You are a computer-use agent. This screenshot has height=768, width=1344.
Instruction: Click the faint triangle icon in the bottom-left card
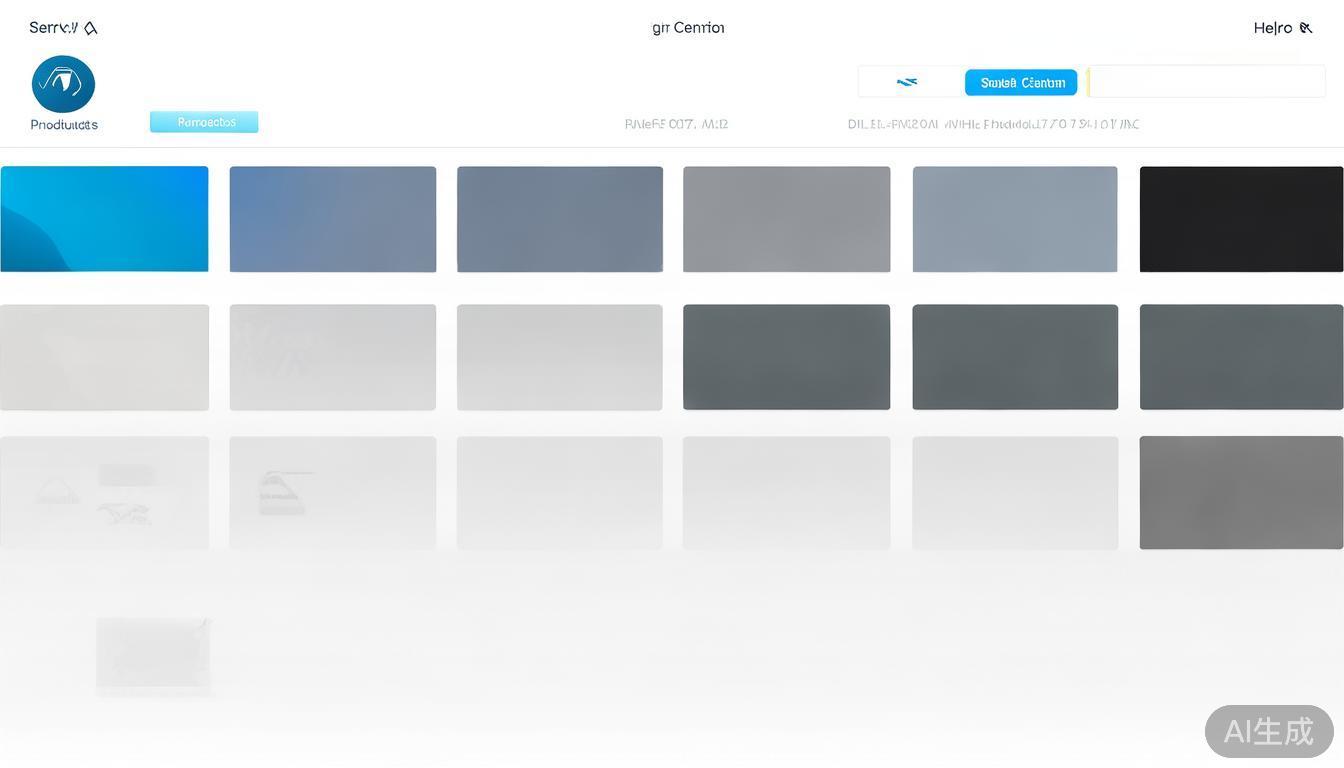click(x=57, y=490)
